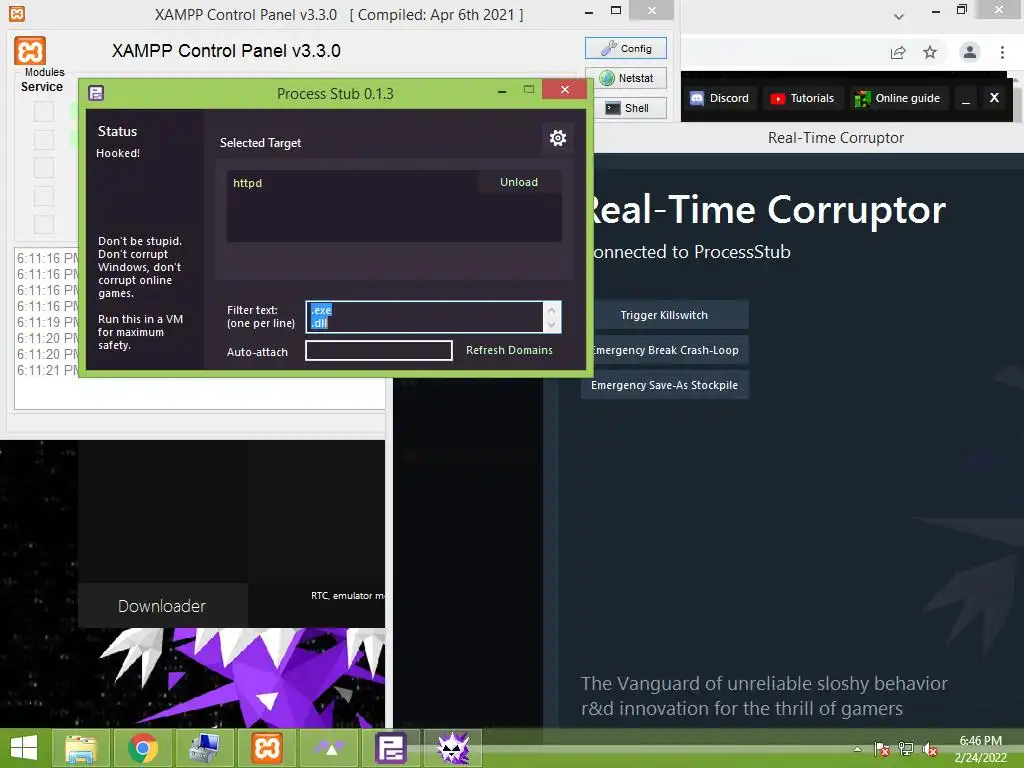Click the YouTube icon beside Tutorials
Viewport: 1024px width, 768px height.
(777, 99)
